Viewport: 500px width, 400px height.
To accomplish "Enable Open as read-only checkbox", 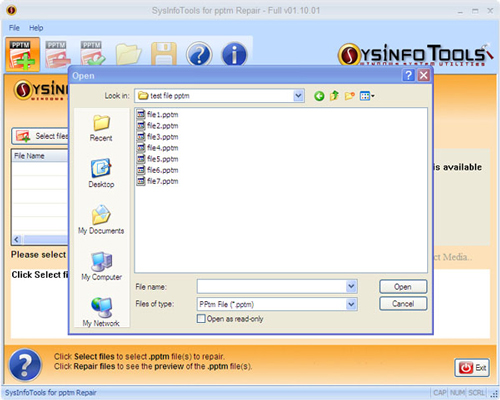I will pyautogui.click(x=201, y=319).
